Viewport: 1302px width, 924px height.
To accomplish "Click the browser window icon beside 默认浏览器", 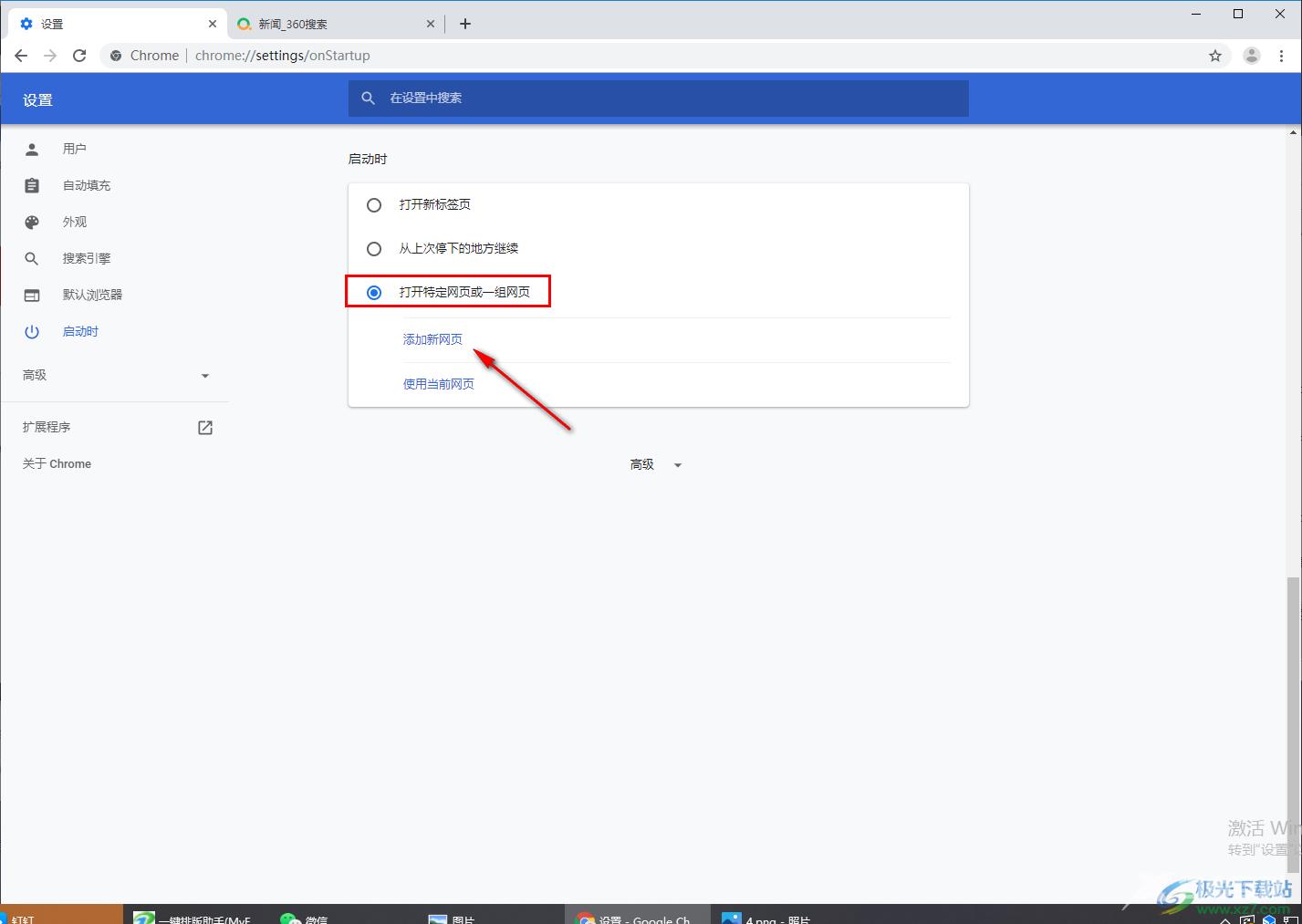I will coord(32,295).
